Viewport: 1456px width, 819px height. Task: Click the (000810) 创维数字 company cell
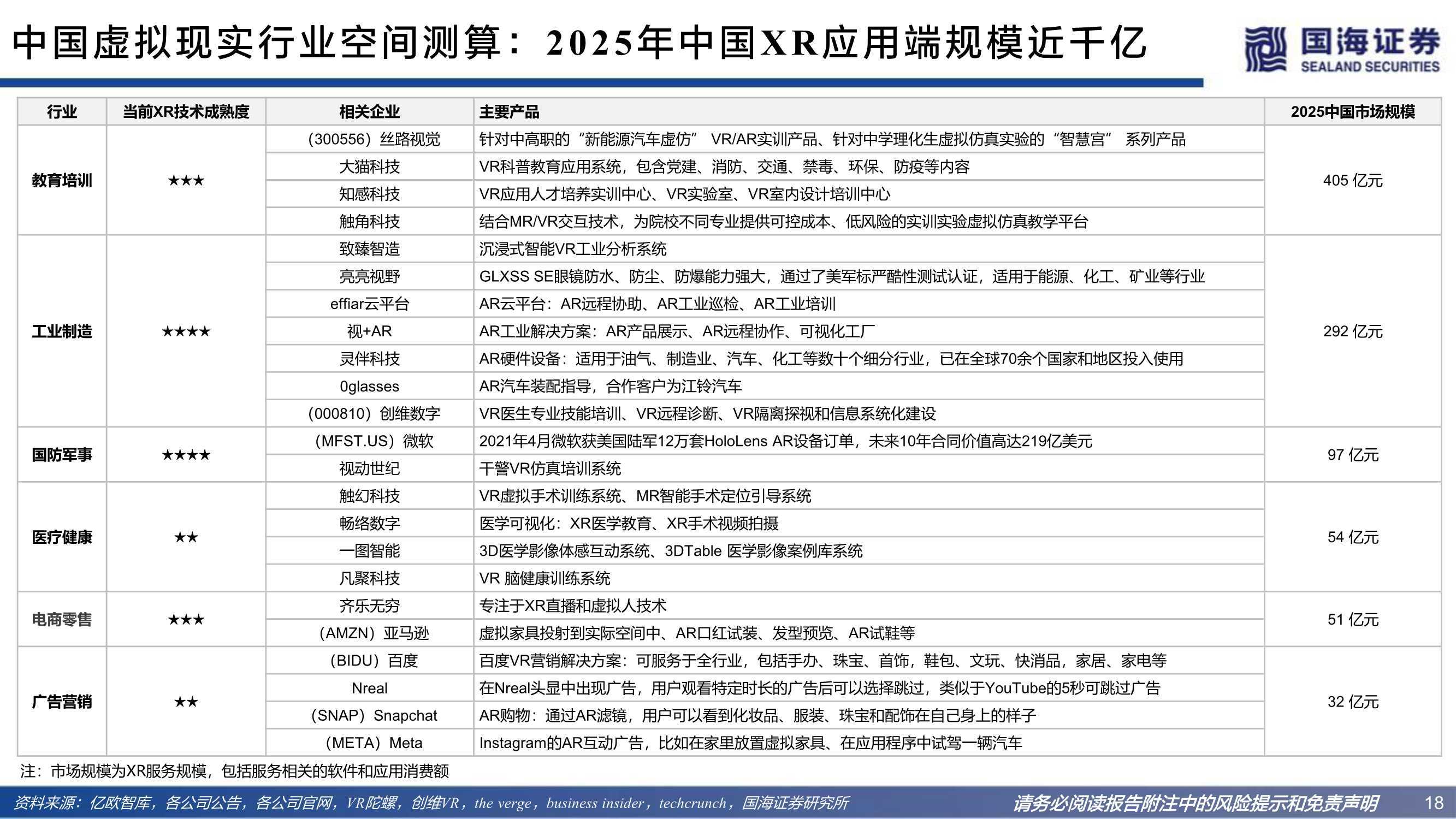click(369, 413)
